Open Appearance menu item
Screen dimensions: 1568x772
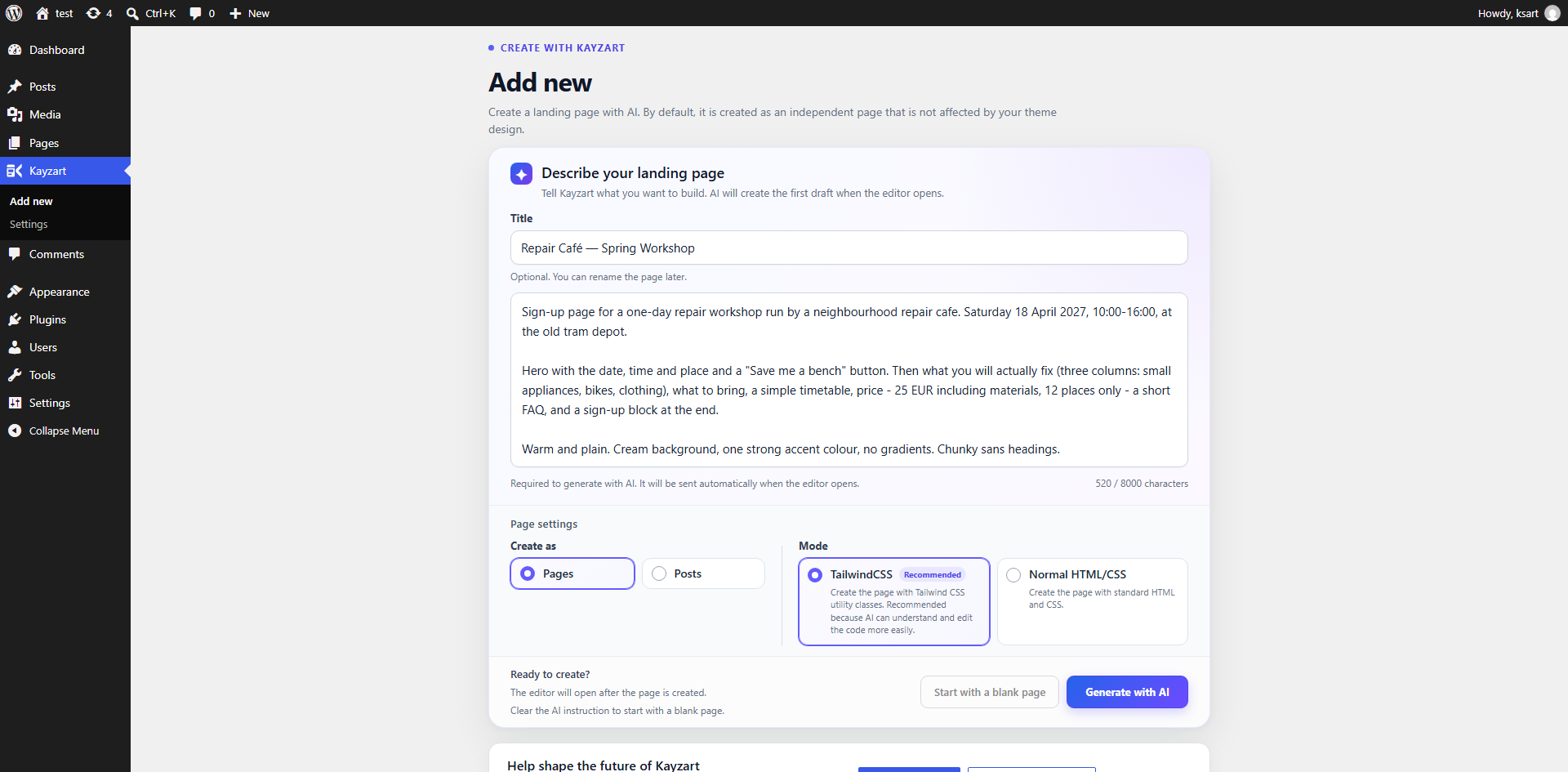(65, 292)
